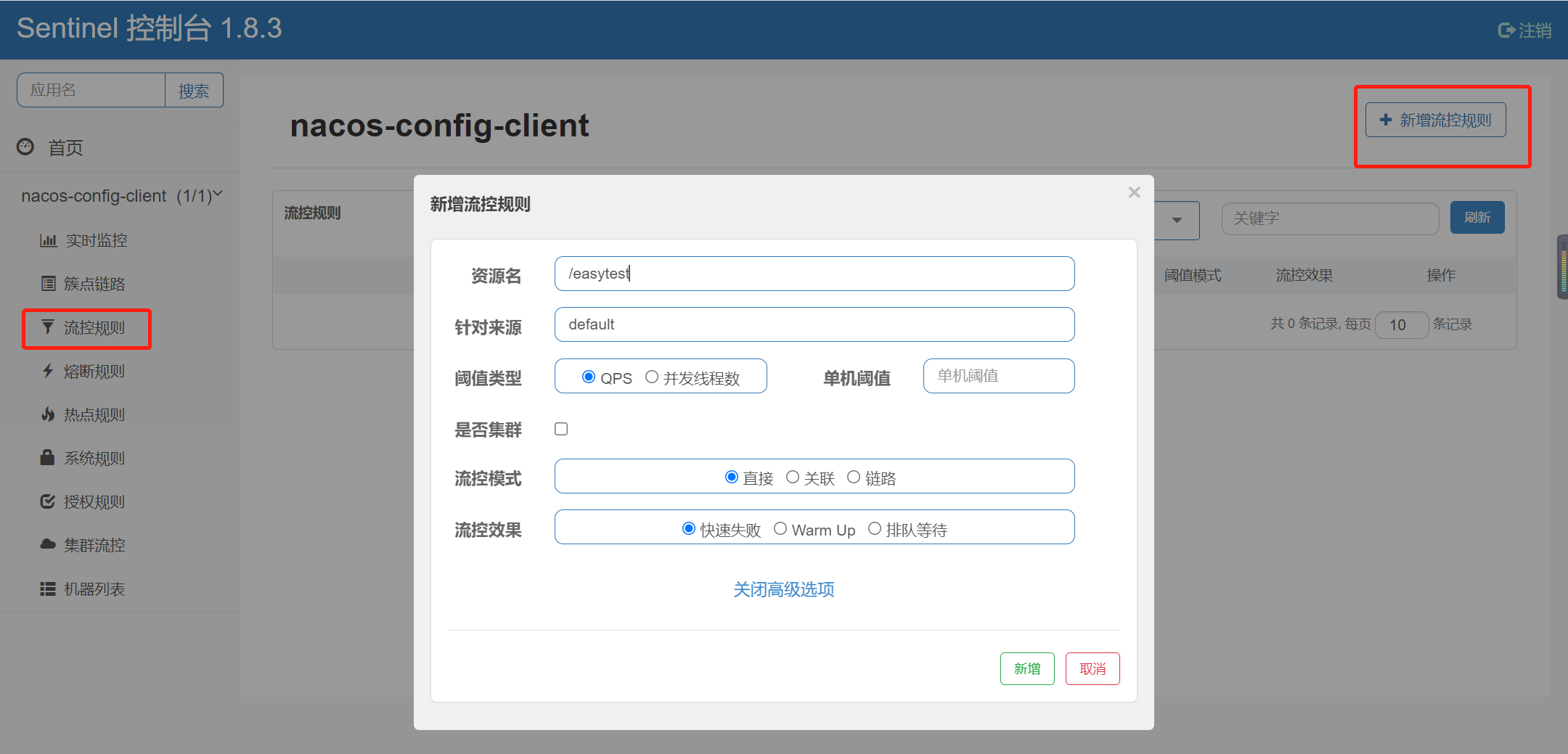1568x754 pixels.
Task: Click the logout arrow icon
Action: tap(1506, 30)
